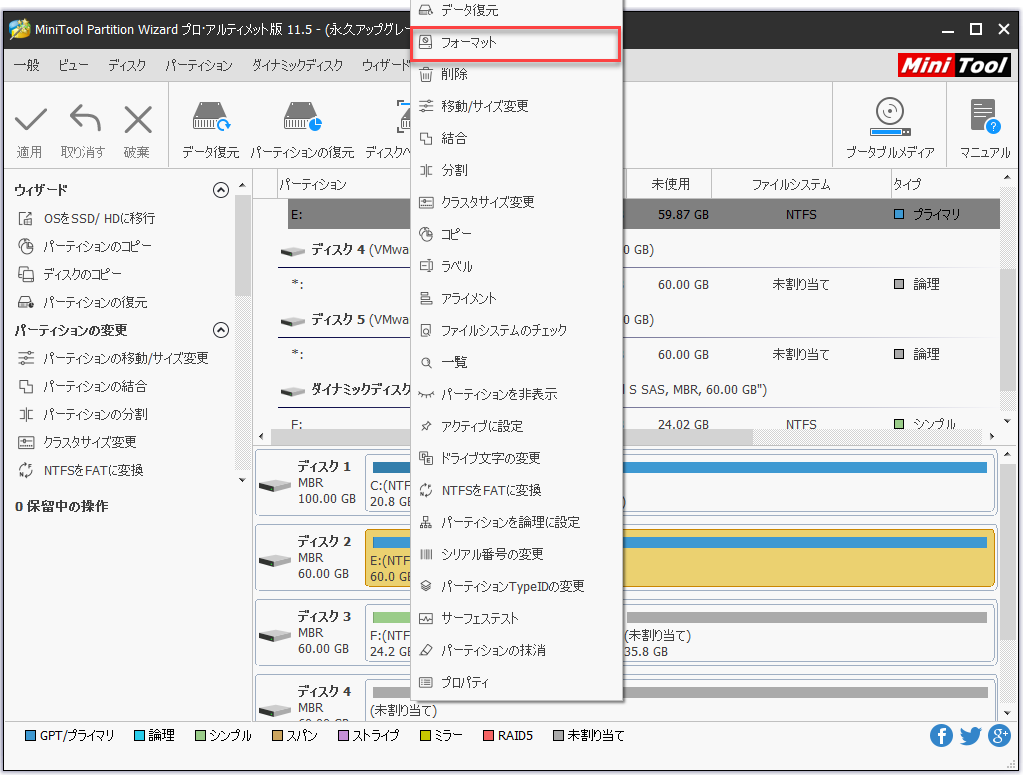Viewport: 1024px width, 775px height.
Task: Choose Copy (コピー) from the context menu
Action: 516,234
